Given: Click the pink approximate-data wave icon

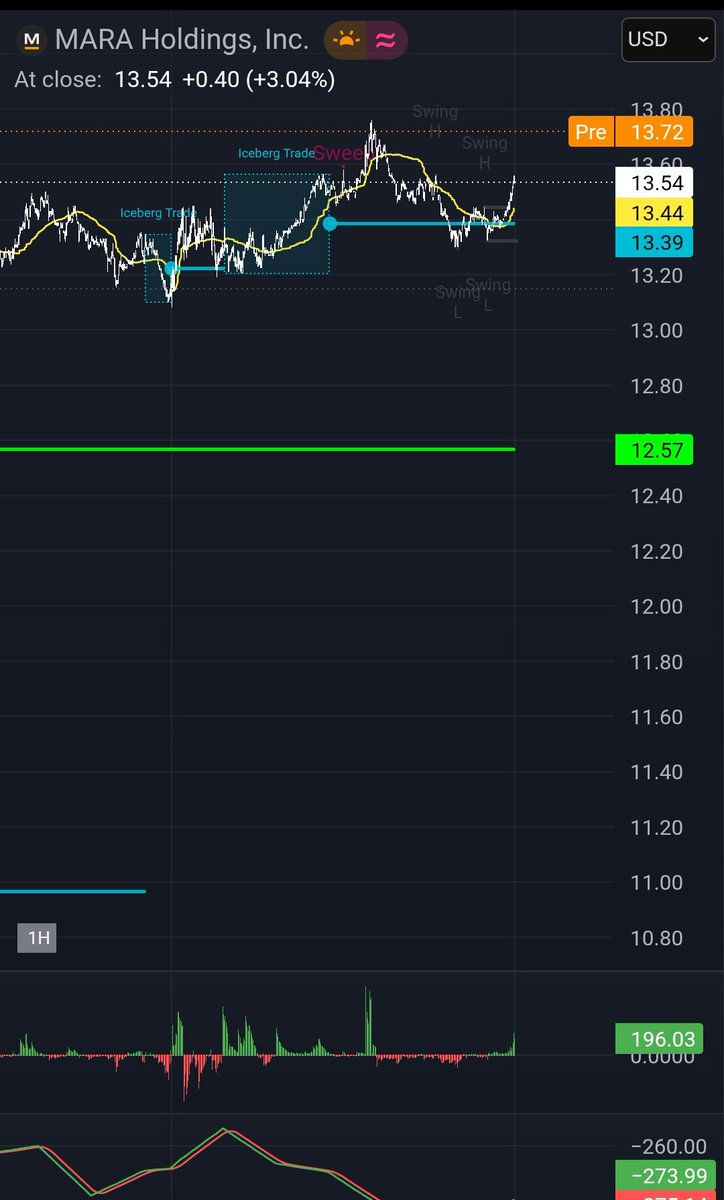Looking at the screenshot, I should (384, 40).
